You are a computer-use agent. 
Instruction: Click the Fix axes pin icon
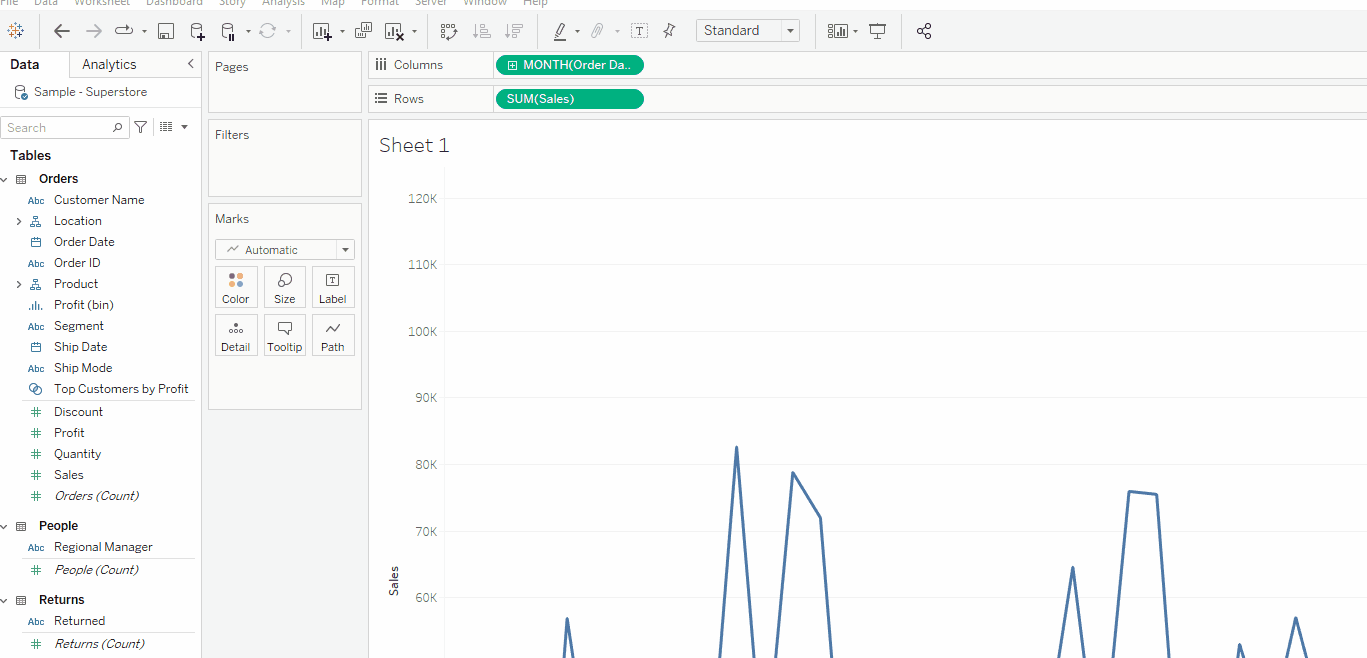click(669, 31)
